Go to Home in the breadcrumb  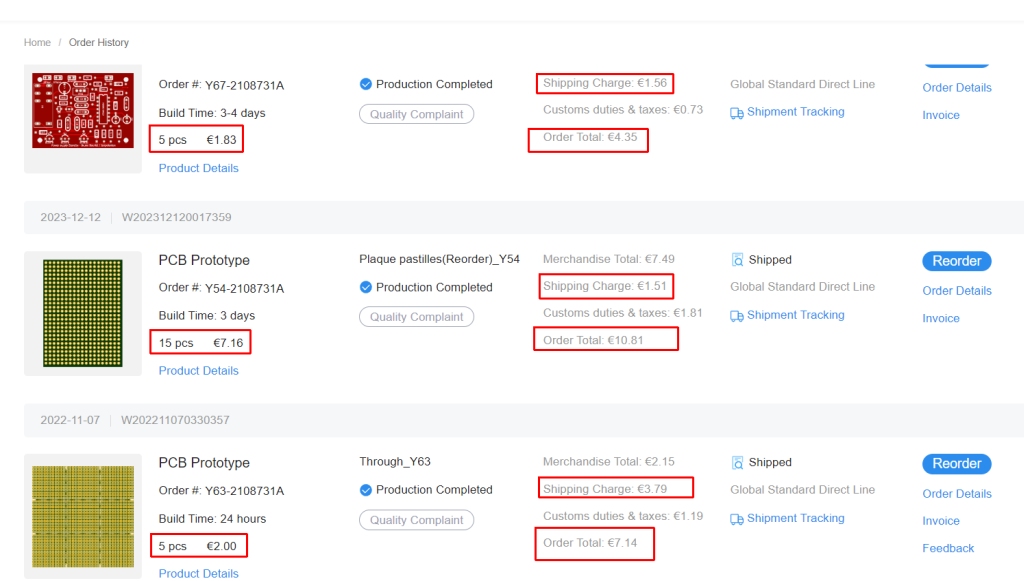pos(37,43)
